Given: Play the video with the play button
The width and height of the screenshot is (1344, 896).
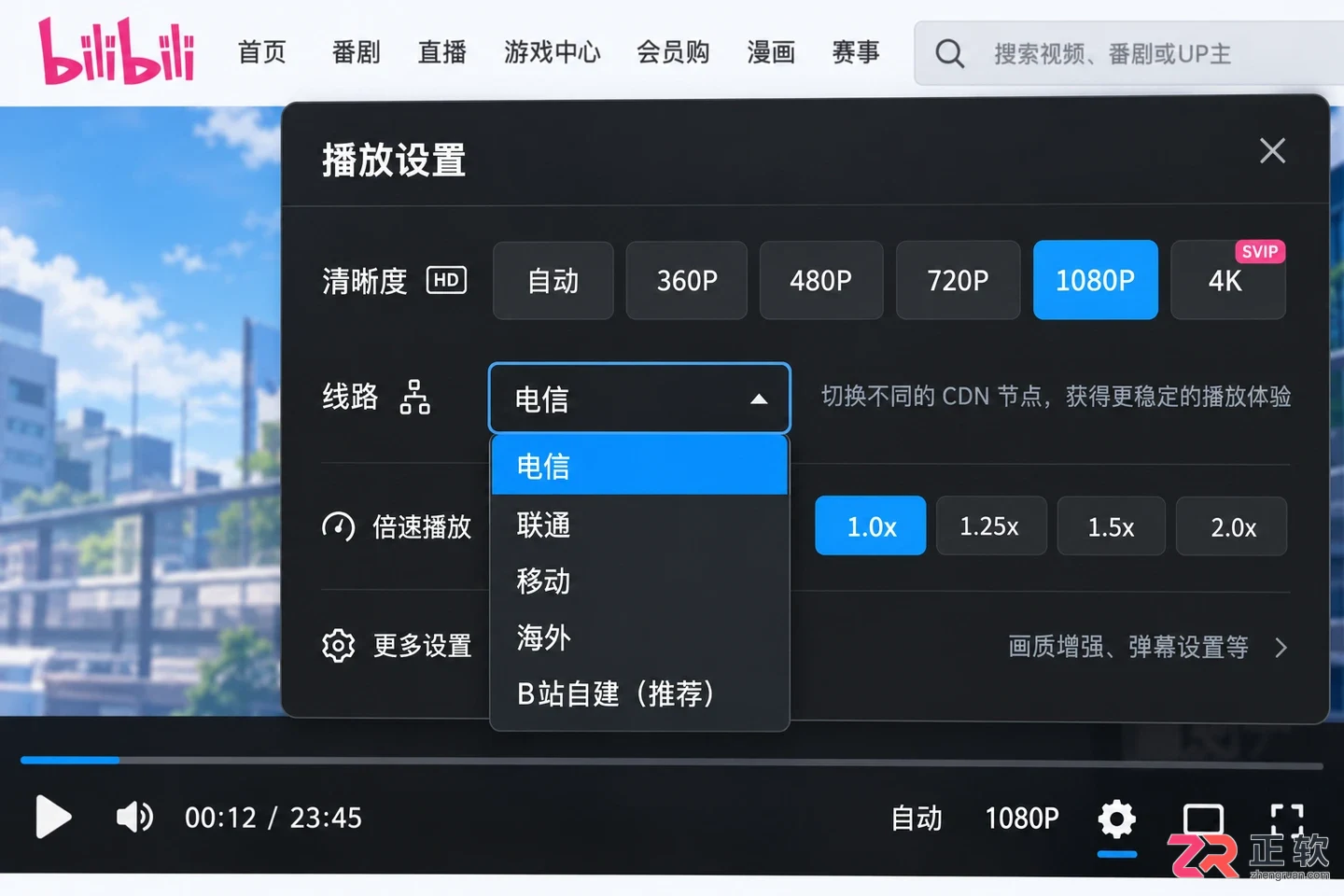Looking at the screenshot, I should click(x=53, y=818).
